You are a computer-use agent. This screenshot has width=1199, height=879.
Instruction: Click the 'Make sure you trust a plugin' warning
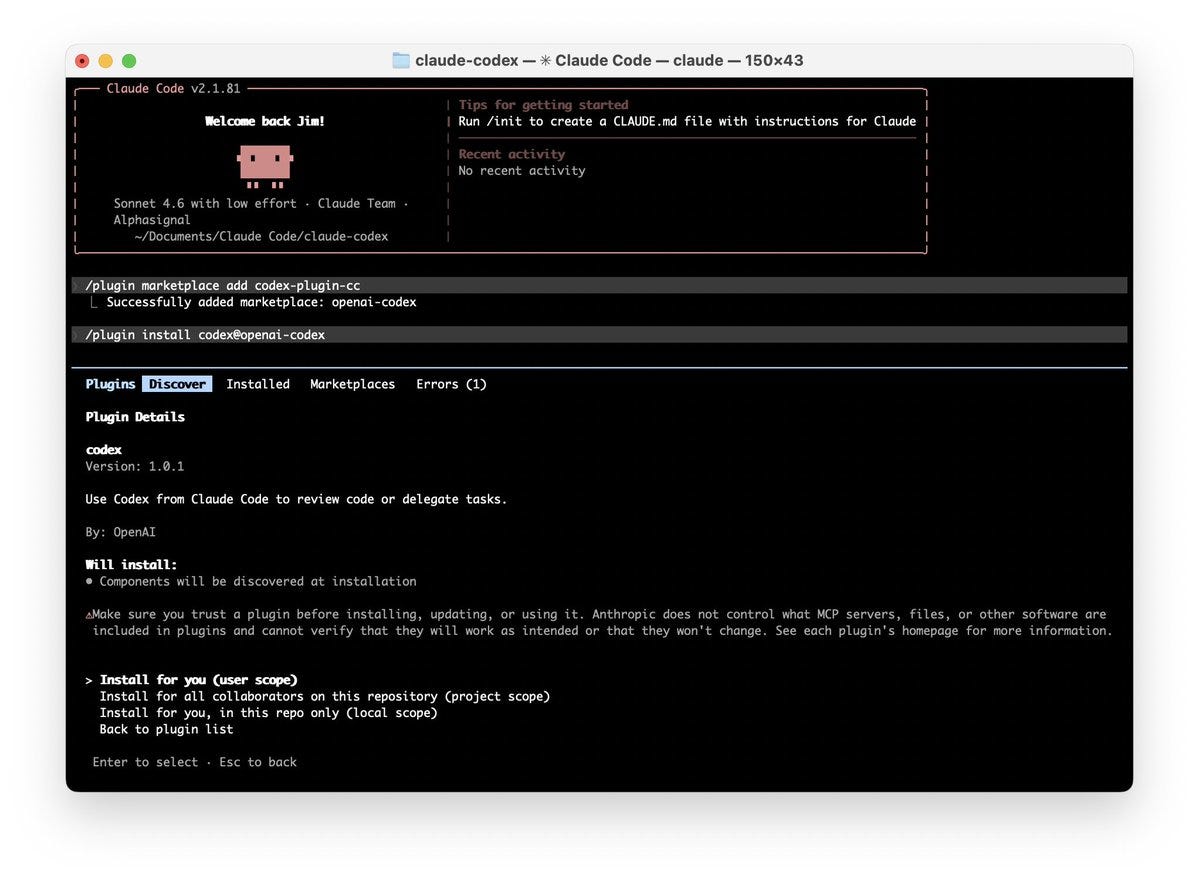pyautogui.click(x=599, y=623)
